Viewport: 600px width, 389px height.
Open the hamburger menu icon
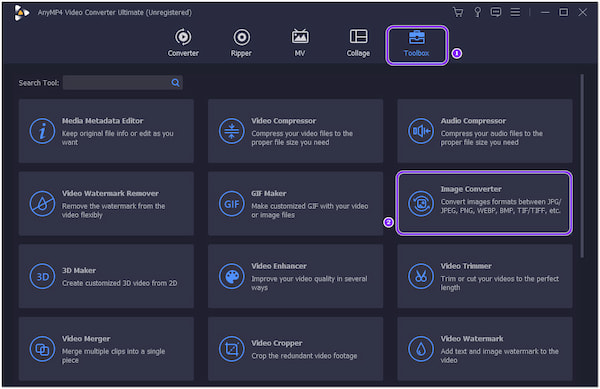[515, 12]
